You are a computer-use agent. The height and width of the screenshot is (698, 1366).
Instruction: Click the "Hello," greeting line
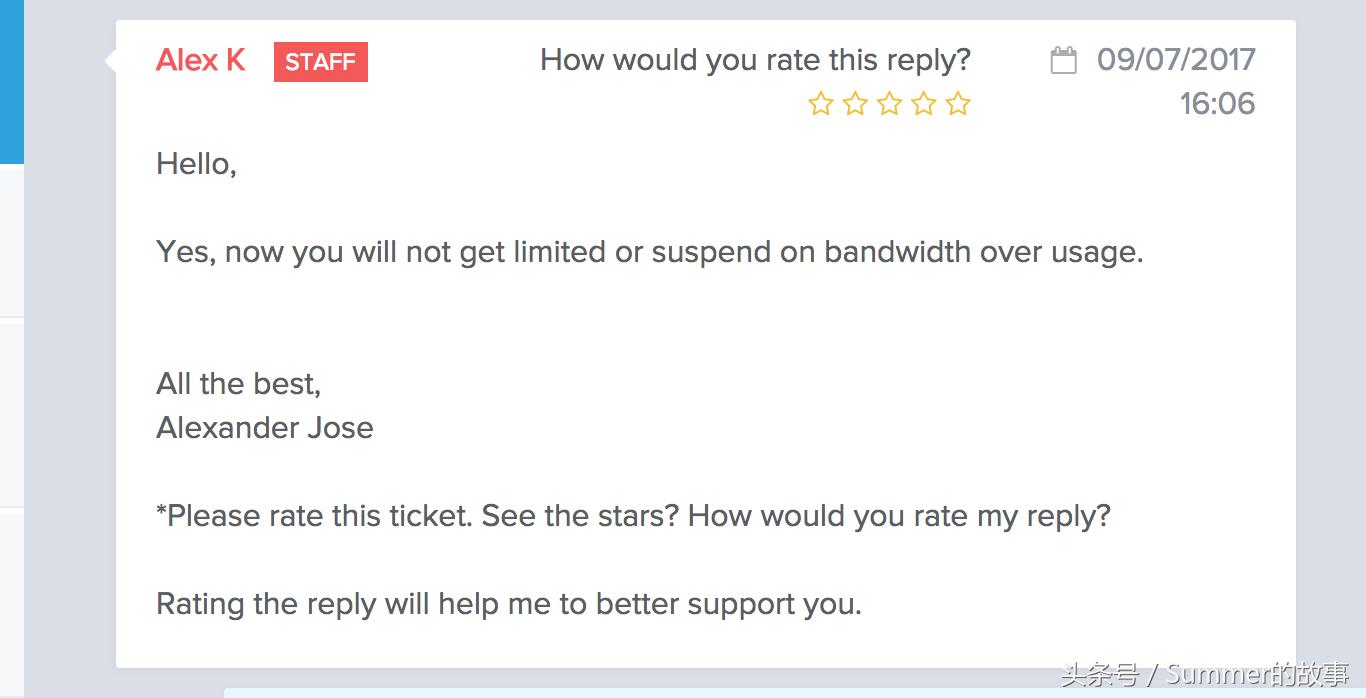[196, 164]
